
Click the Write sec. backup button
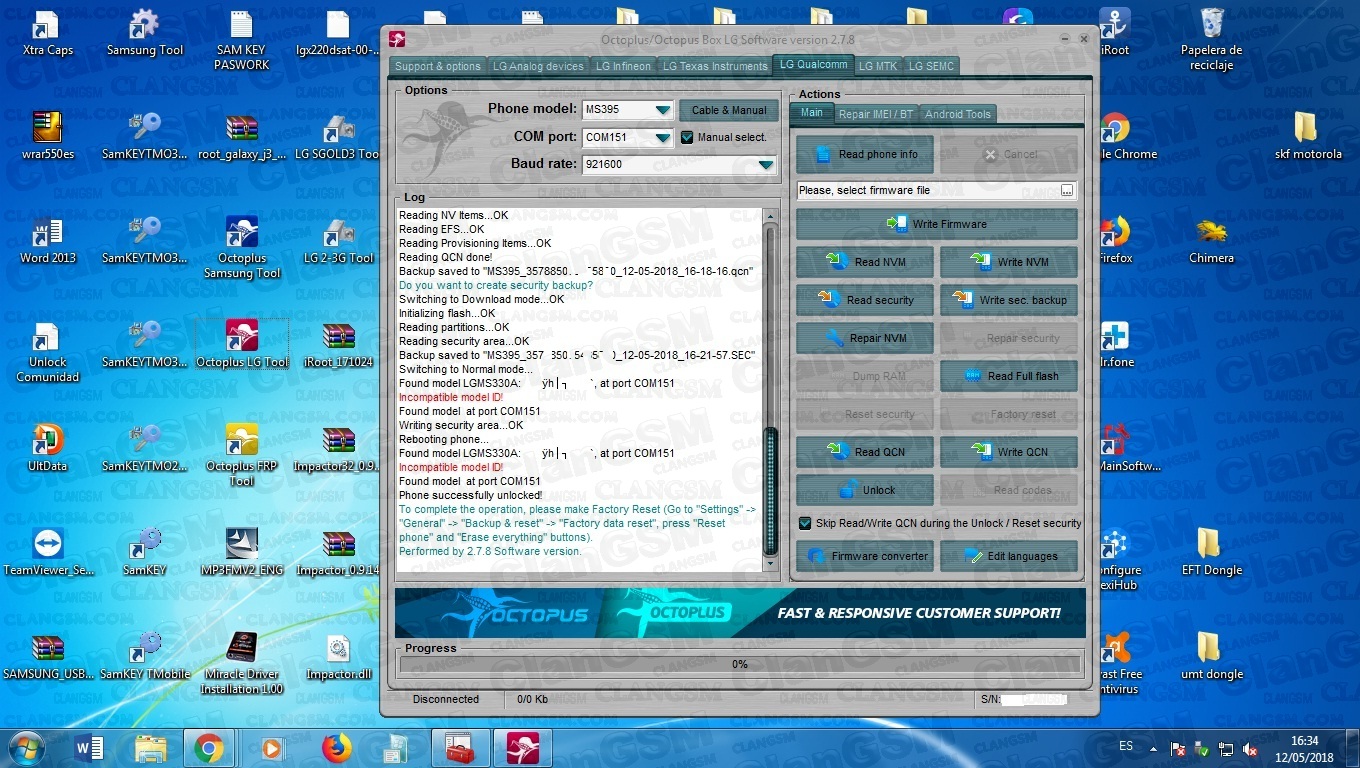[1009, 300]
